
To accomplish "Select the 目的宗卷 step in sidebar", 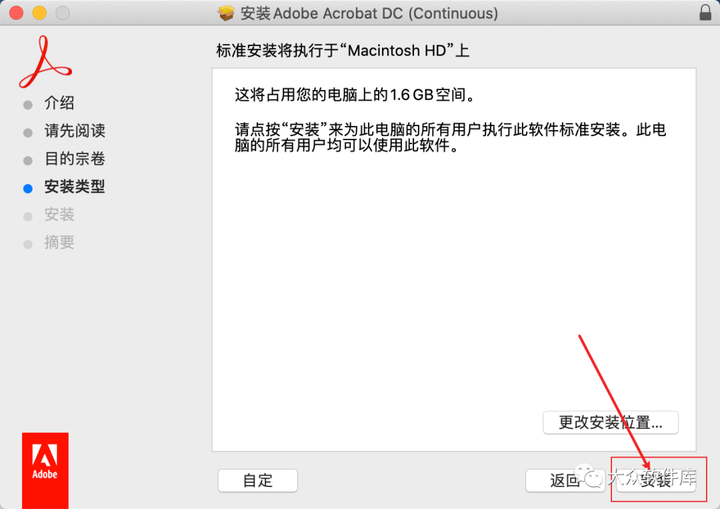I will tap(75, 159).
